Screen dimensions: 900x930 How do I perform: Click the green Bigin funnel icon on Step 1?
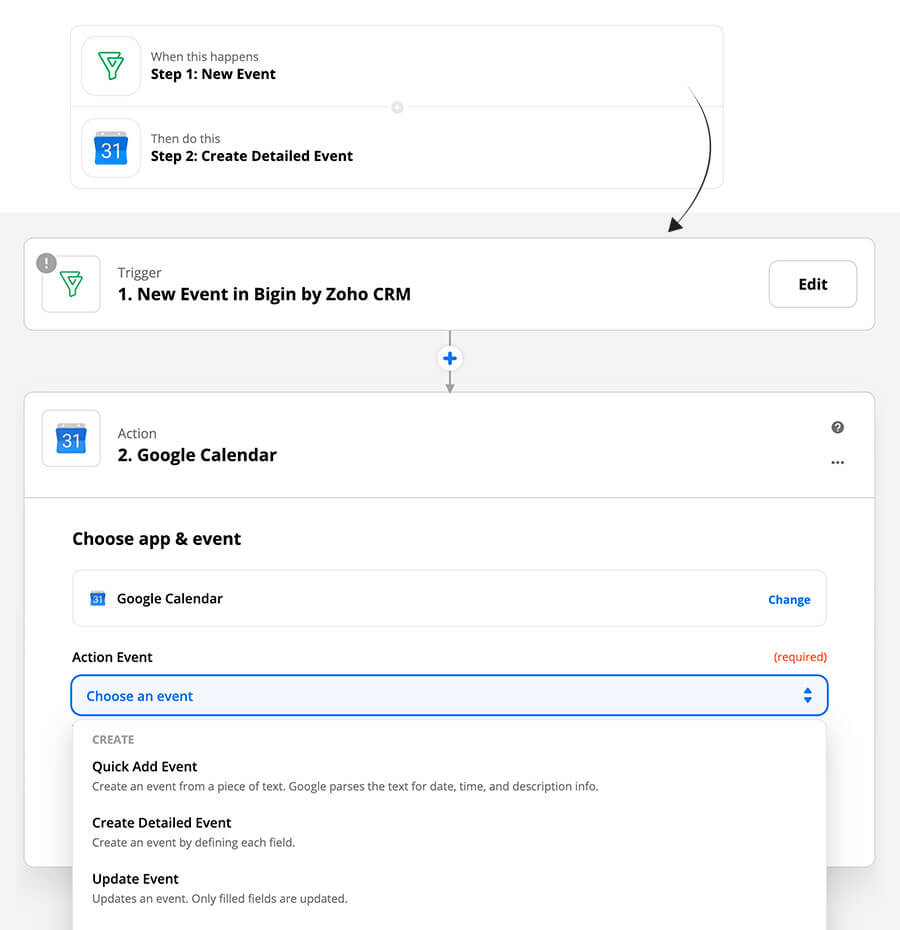point(110,66)
